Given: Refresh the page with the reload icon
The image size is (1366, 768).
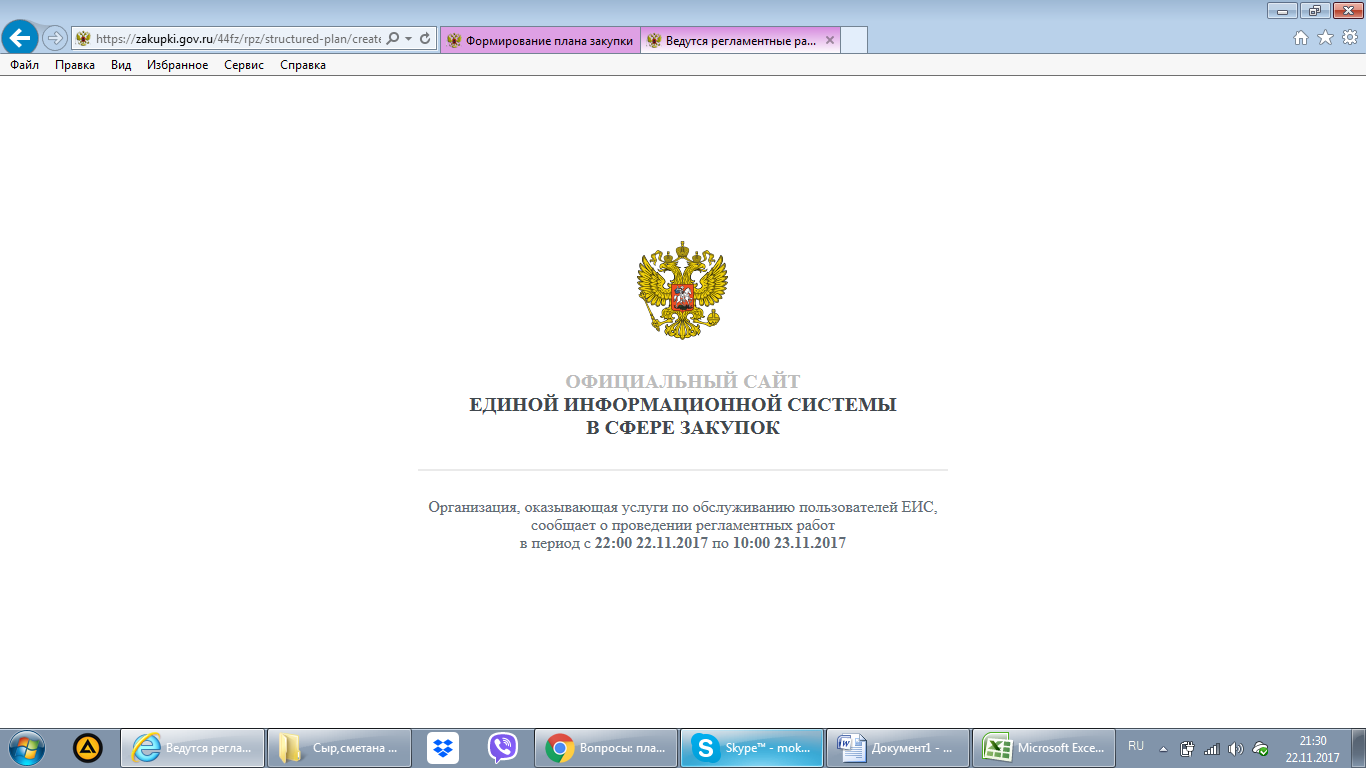Looking at the screenshot, I should (x=425, y=39).
